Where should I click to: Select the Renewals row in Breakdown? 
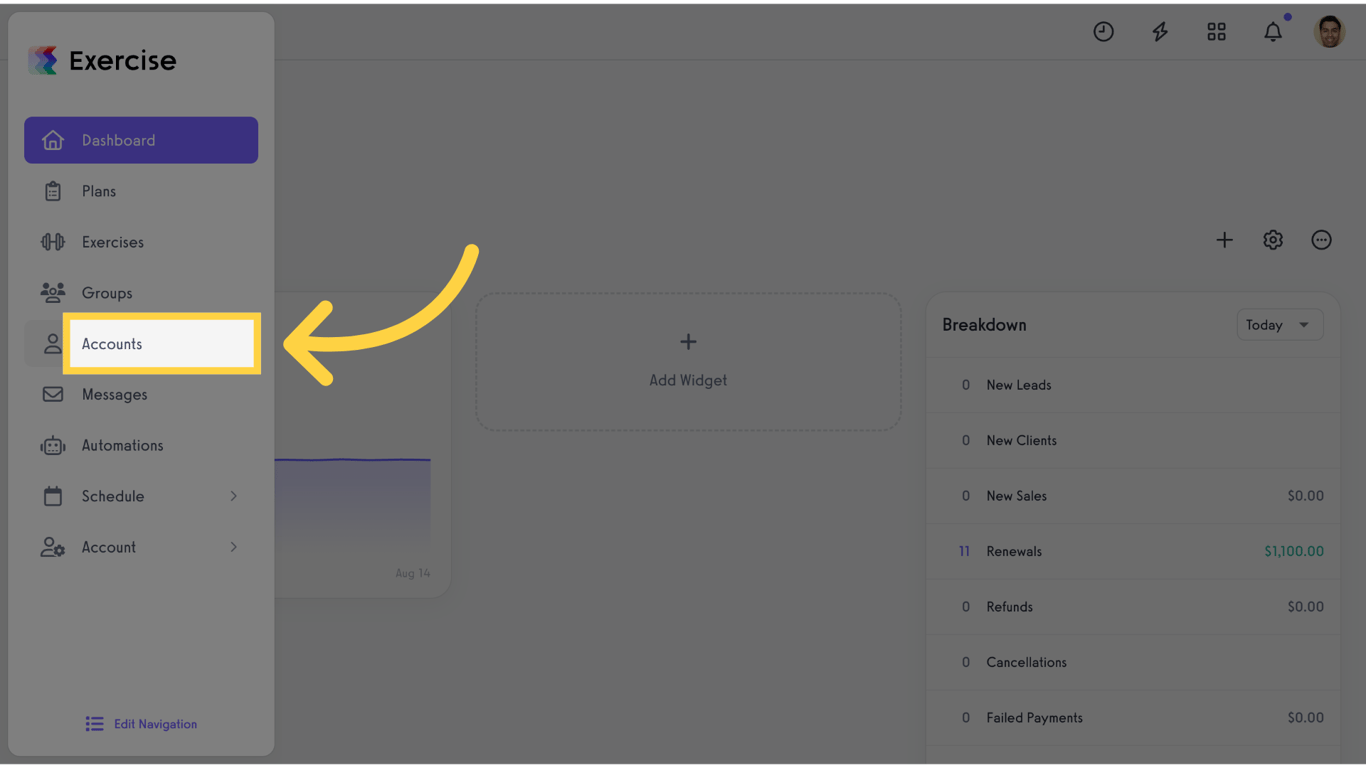pyautogui.click(x=1133, y=551)
